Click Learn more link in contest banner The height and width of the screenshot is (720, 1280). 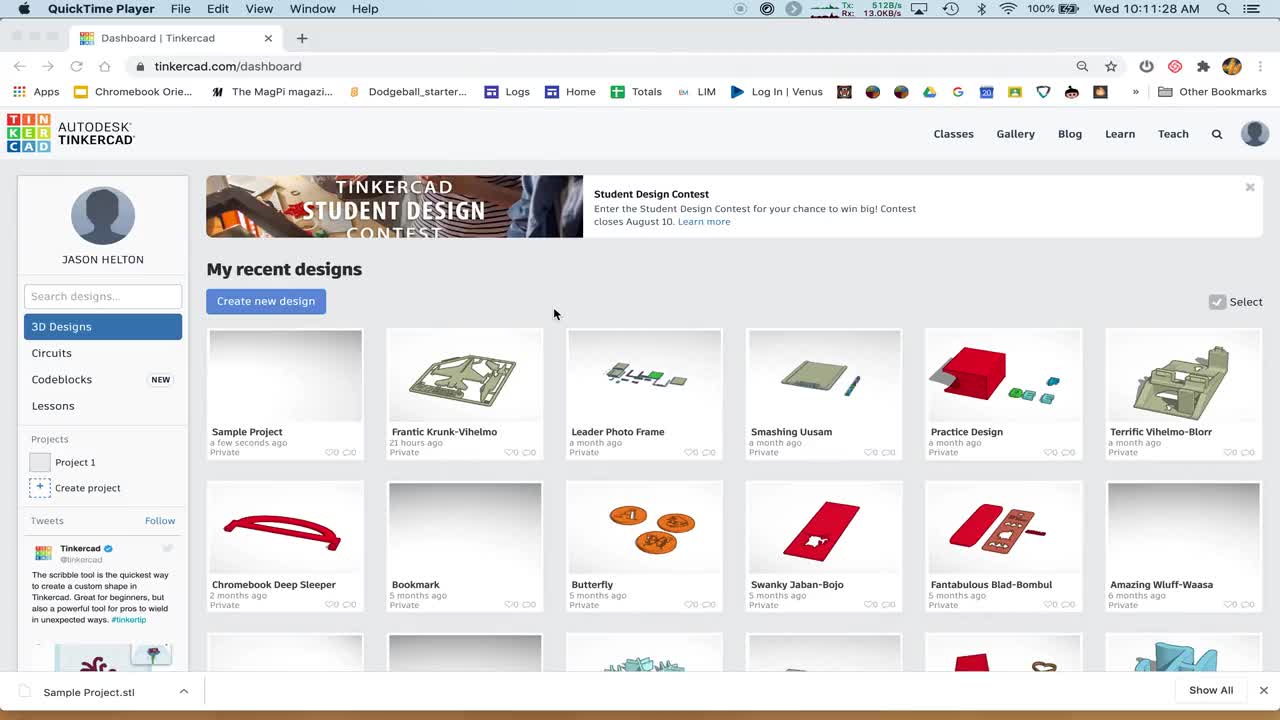click(704, 222)
